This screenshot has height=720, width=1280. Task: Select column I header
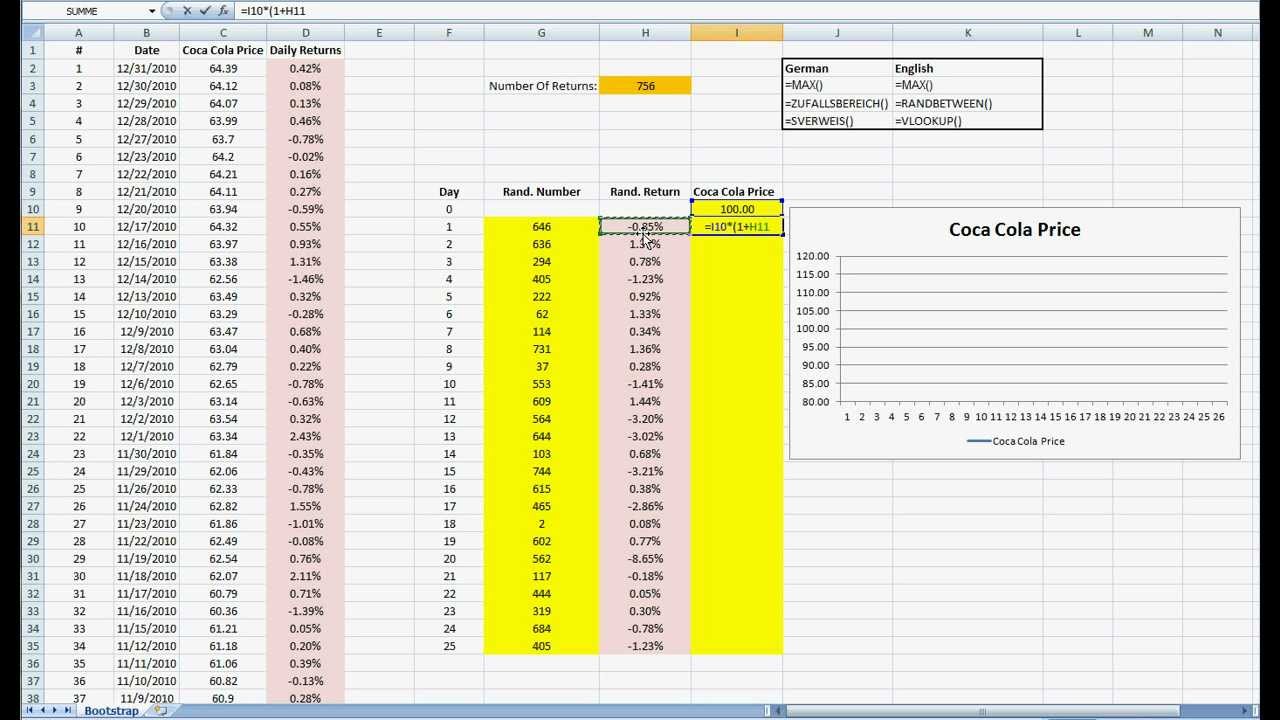pos(737,33)
